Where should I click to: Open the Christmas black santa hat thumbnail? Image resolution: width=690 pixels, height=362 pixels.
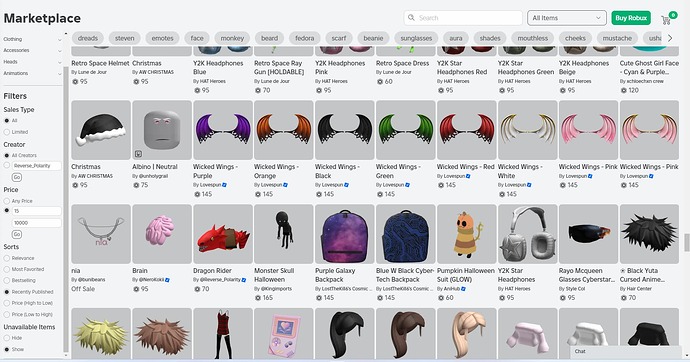click(101, 130)
